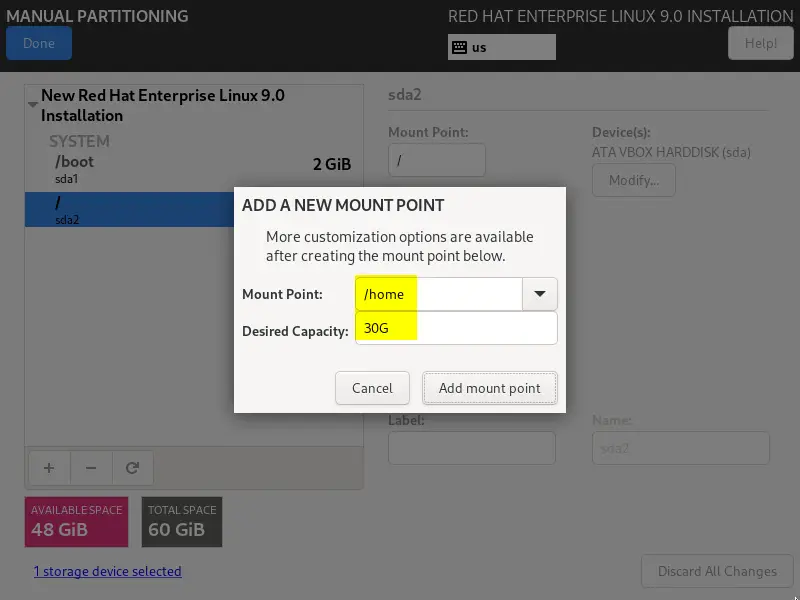Click the MANUAL PARTITIONING heading
Screen dimensions: 800x600
click(x=97, y=16)
